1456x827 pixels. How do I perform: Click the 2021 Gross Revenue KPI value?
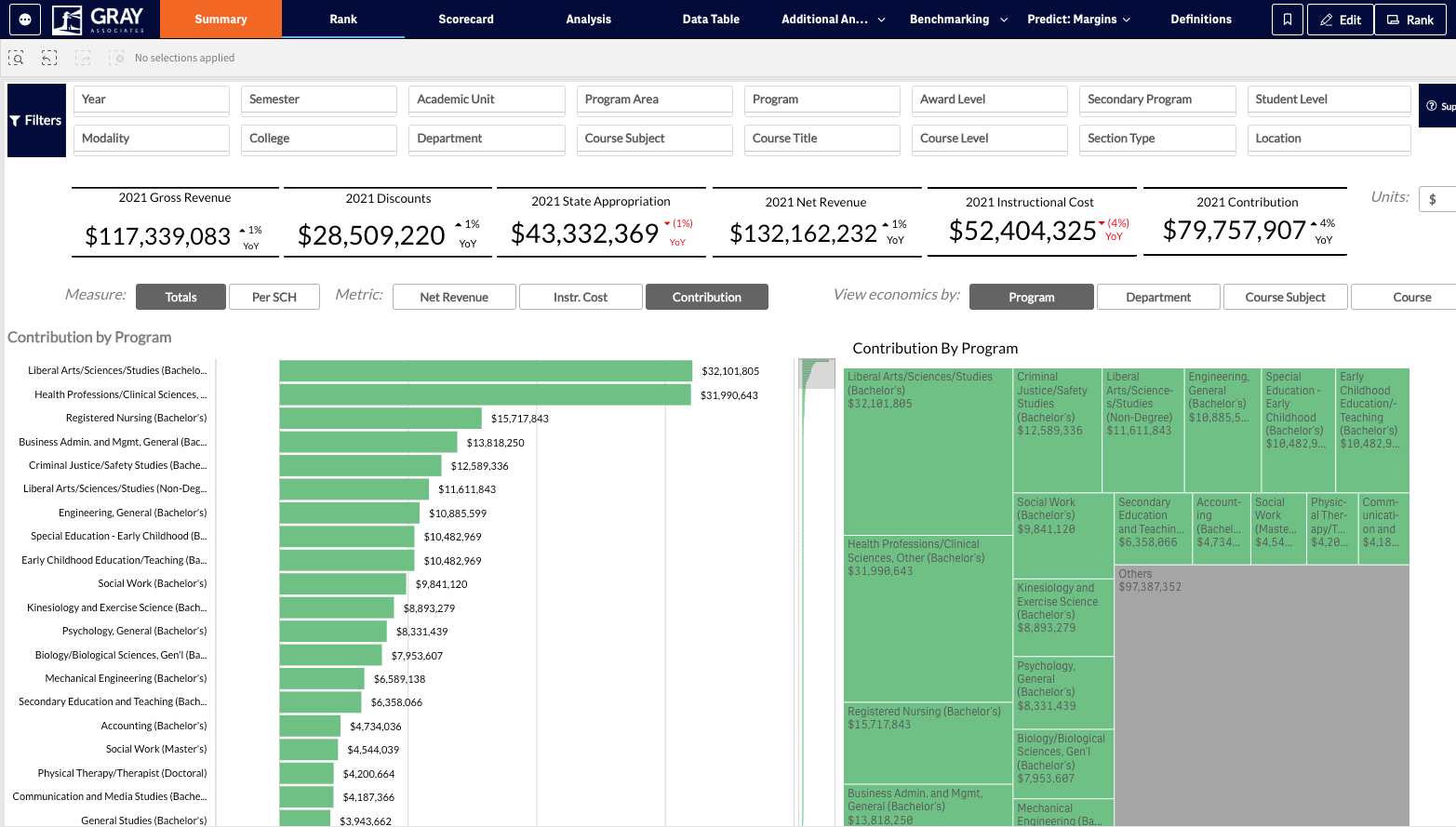pyautogui.click(x=157, y=236)
